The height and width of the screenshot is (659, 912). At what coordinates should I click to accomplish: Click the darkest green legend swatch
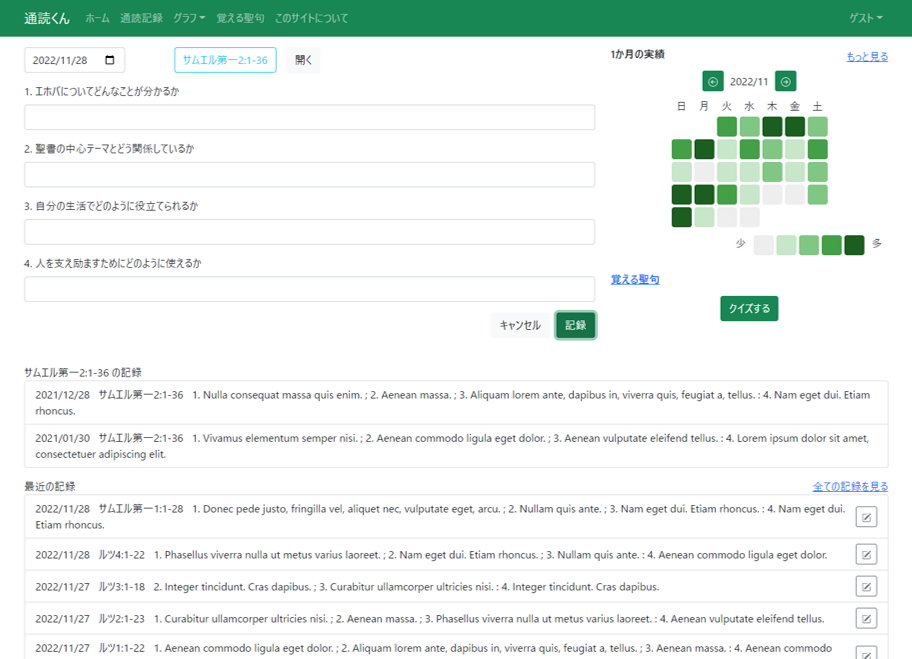[x=854, y=245]
